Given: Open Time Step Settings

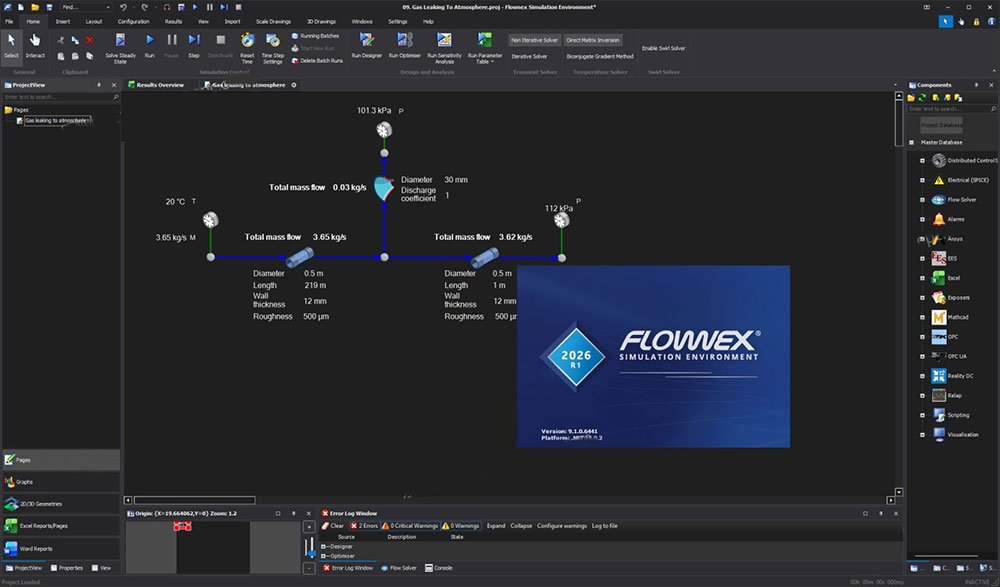Looking at the screenshot, I should pos(273,48).
